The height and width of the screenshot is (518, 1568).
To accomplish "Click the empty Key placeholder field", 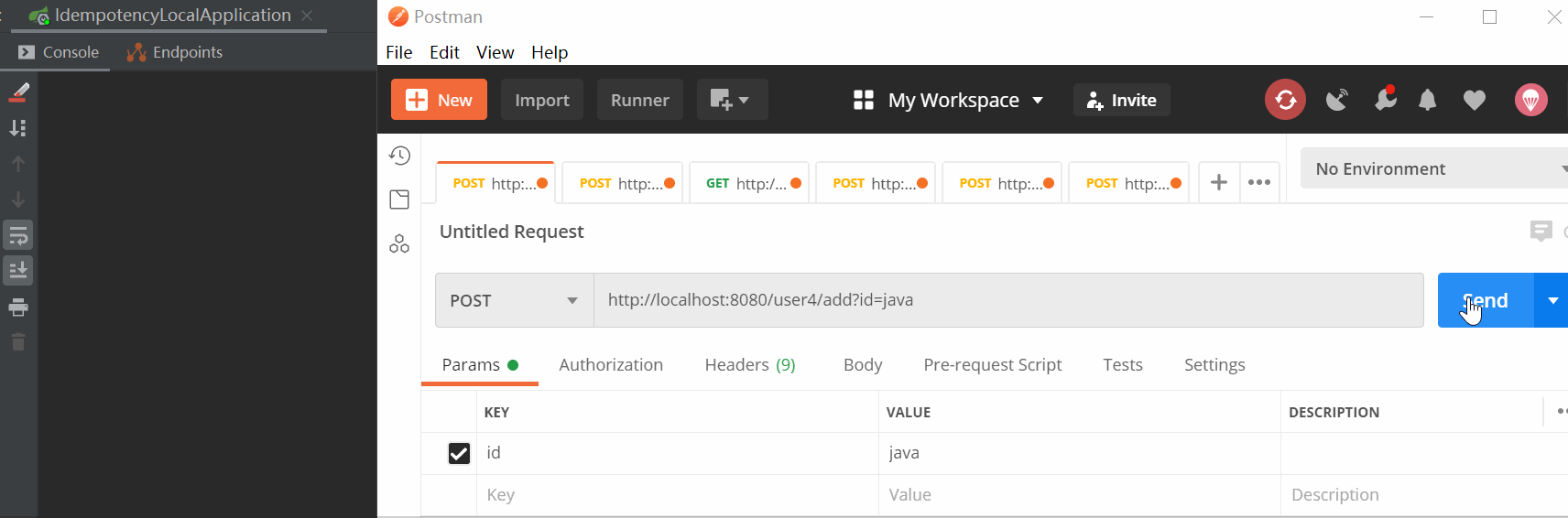I will (x=678, y=495).
